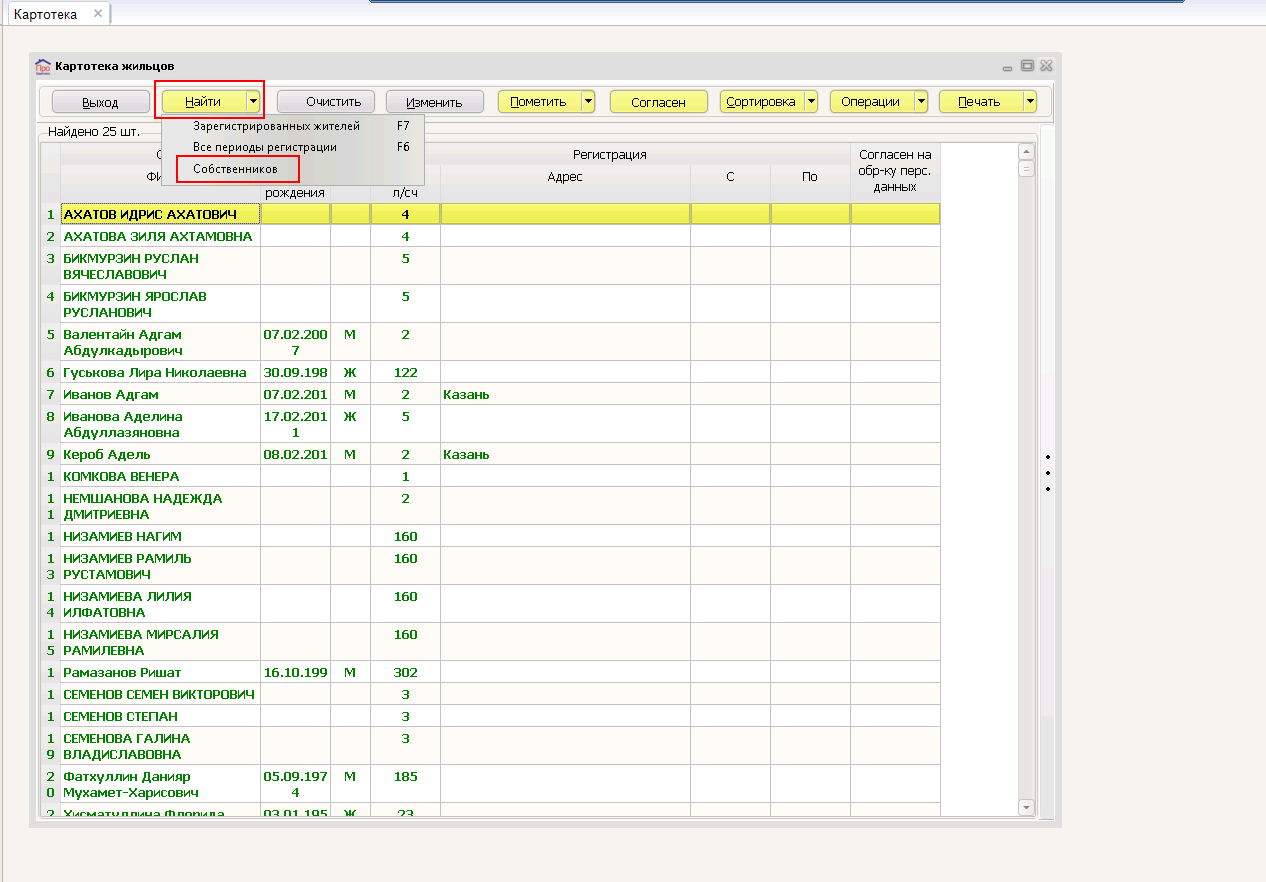The image size is (1266, 882).
Task: Select the Все периоды регистрации menu item
Action: coord(293,147)
